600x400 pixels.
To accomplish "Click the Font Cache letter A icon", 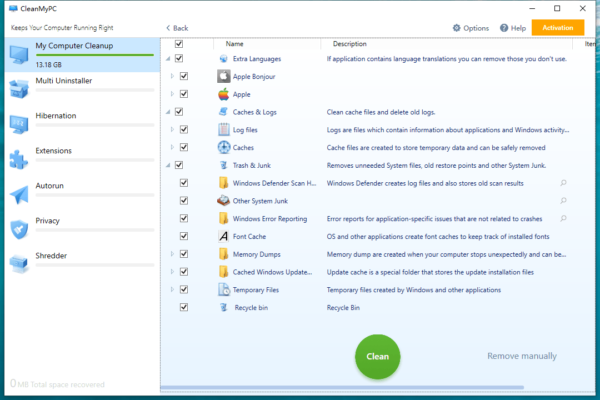I will [224, 236].
